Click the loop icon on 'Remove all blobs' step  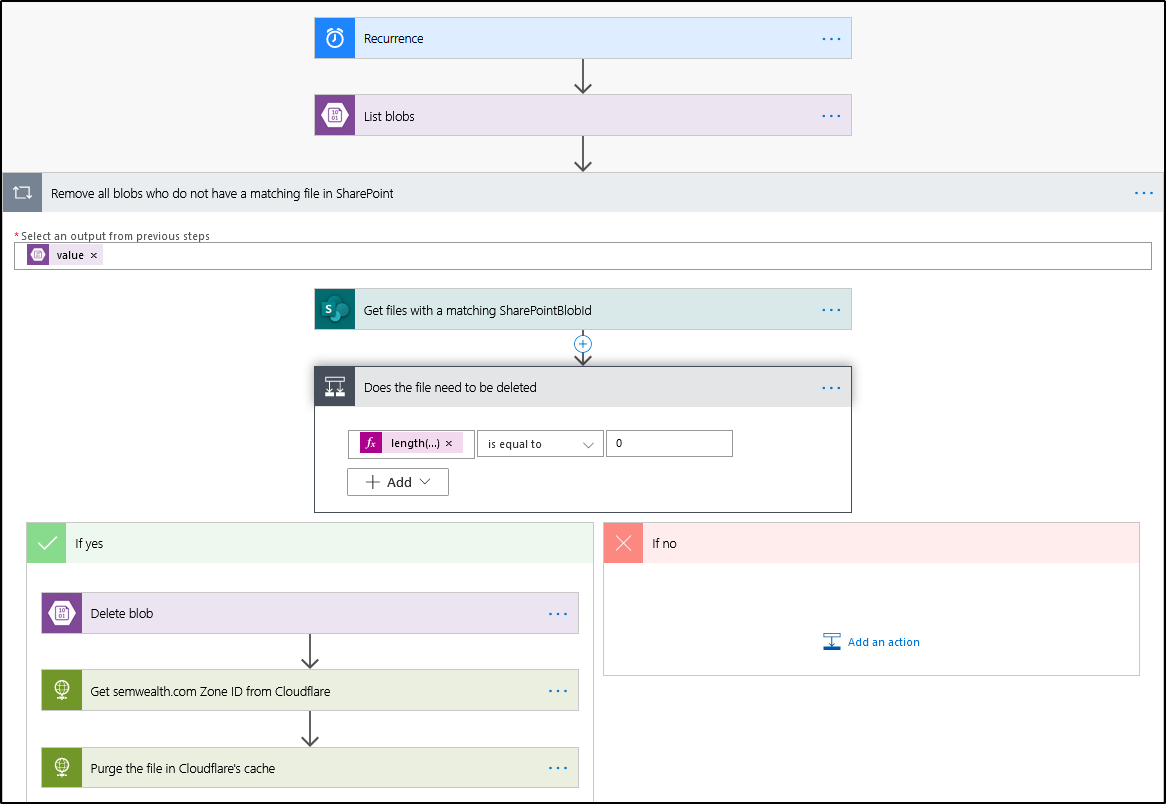(x=23, y=193)
